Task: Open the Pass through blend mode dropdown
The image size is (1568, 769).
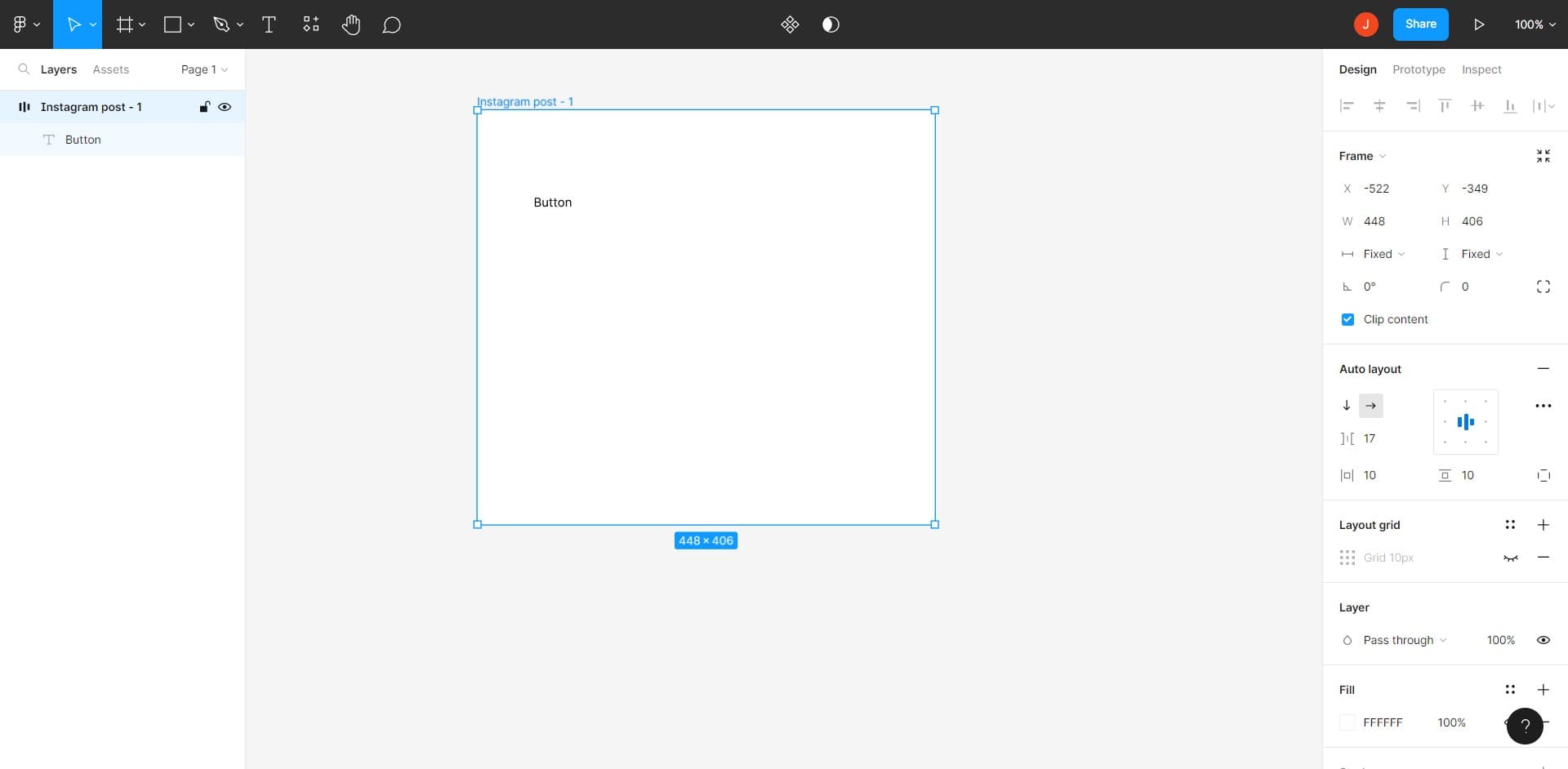Action: coord(1399,640)
